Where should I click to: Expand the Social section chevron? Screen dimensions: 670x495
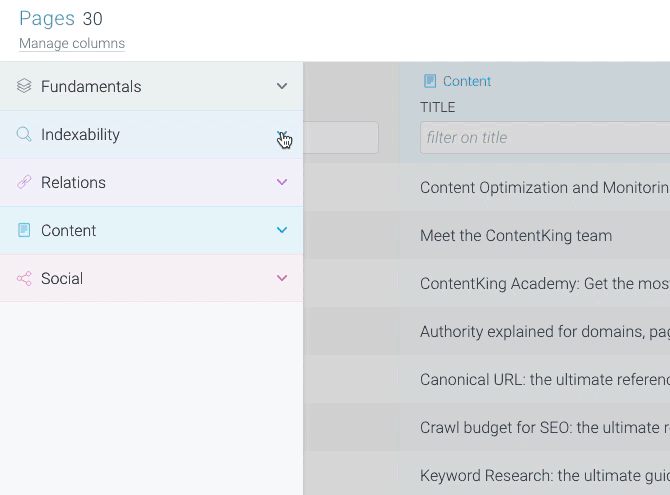[282, 278]
